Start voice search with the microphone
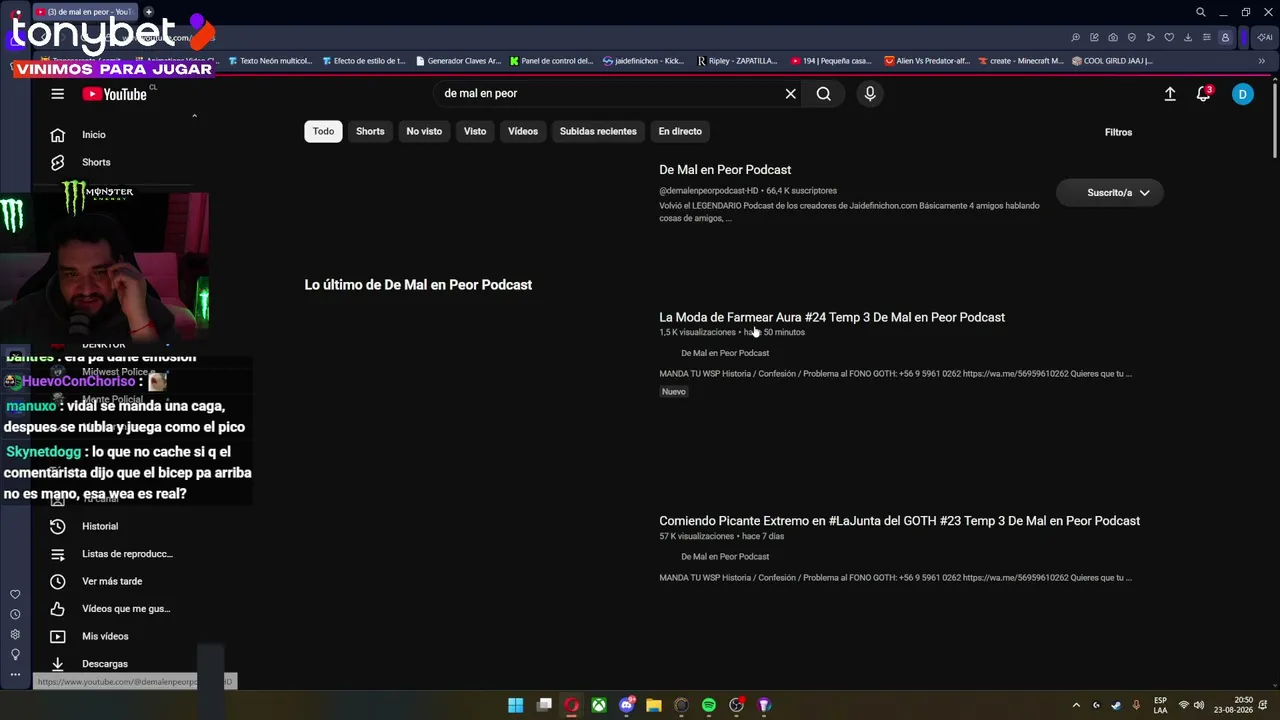 [x=870, y=94]
